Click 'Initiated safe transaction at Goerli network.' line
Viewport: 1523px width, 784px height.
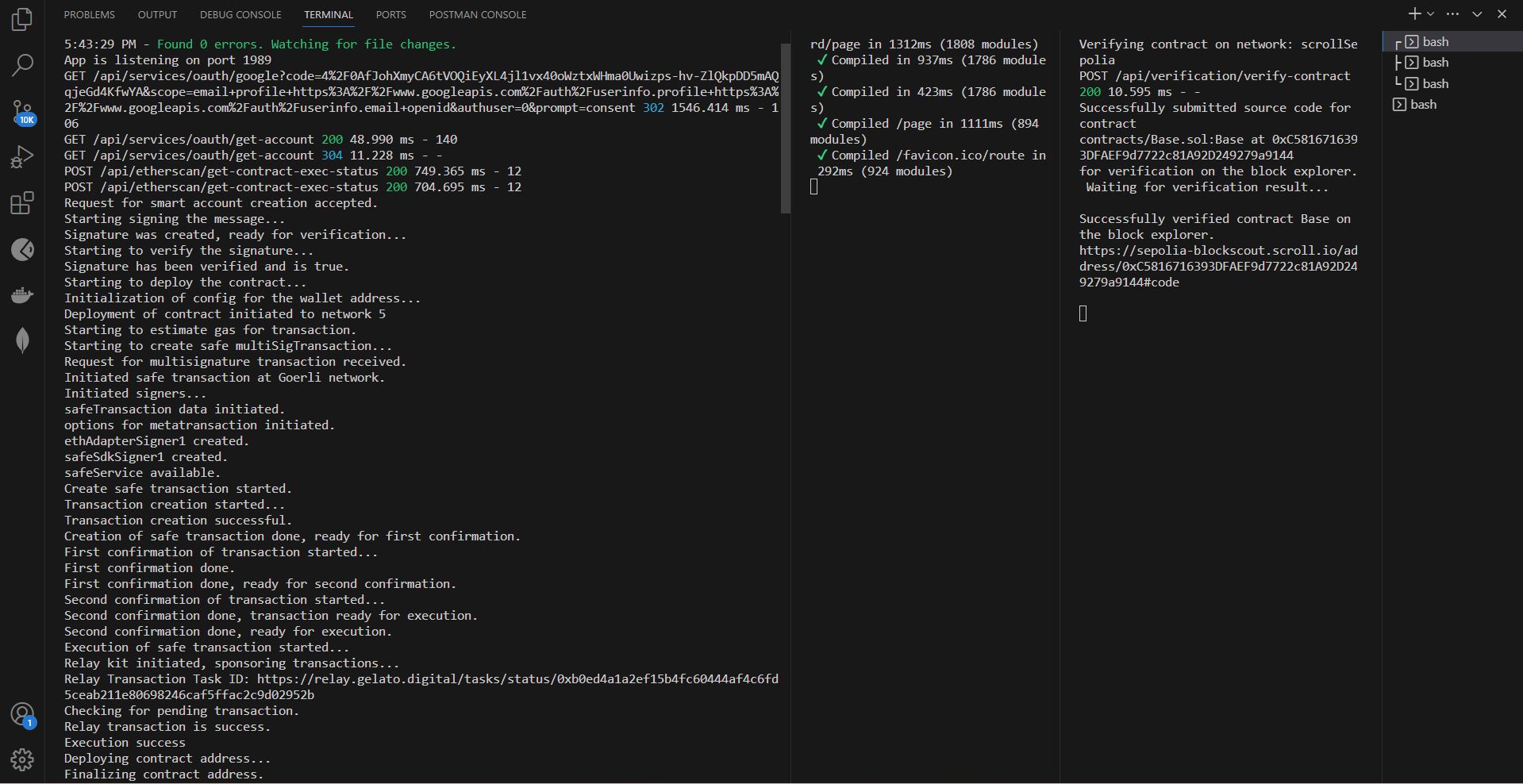225,378
